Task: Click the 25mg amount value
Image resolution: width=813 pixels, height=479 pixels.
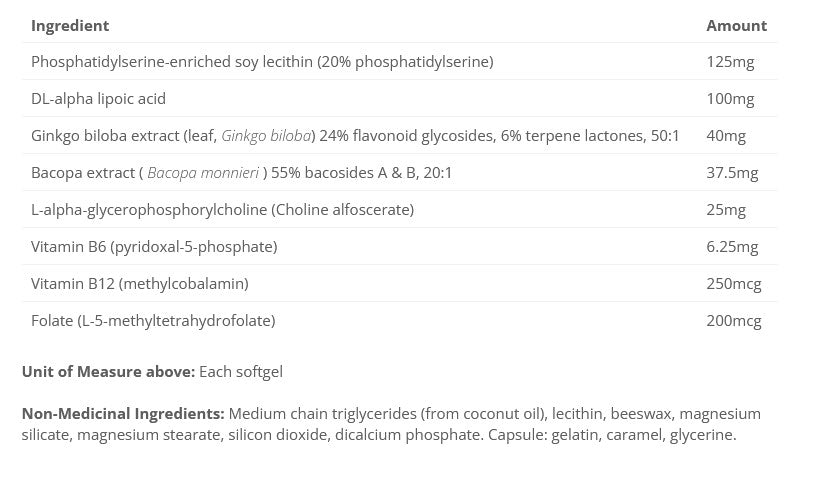Action: [726, 210]
